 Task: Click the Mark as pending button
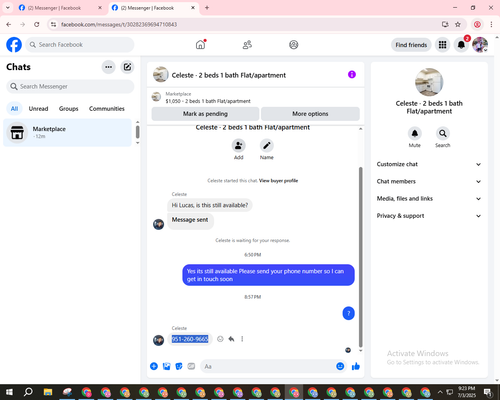click(205, 114)
